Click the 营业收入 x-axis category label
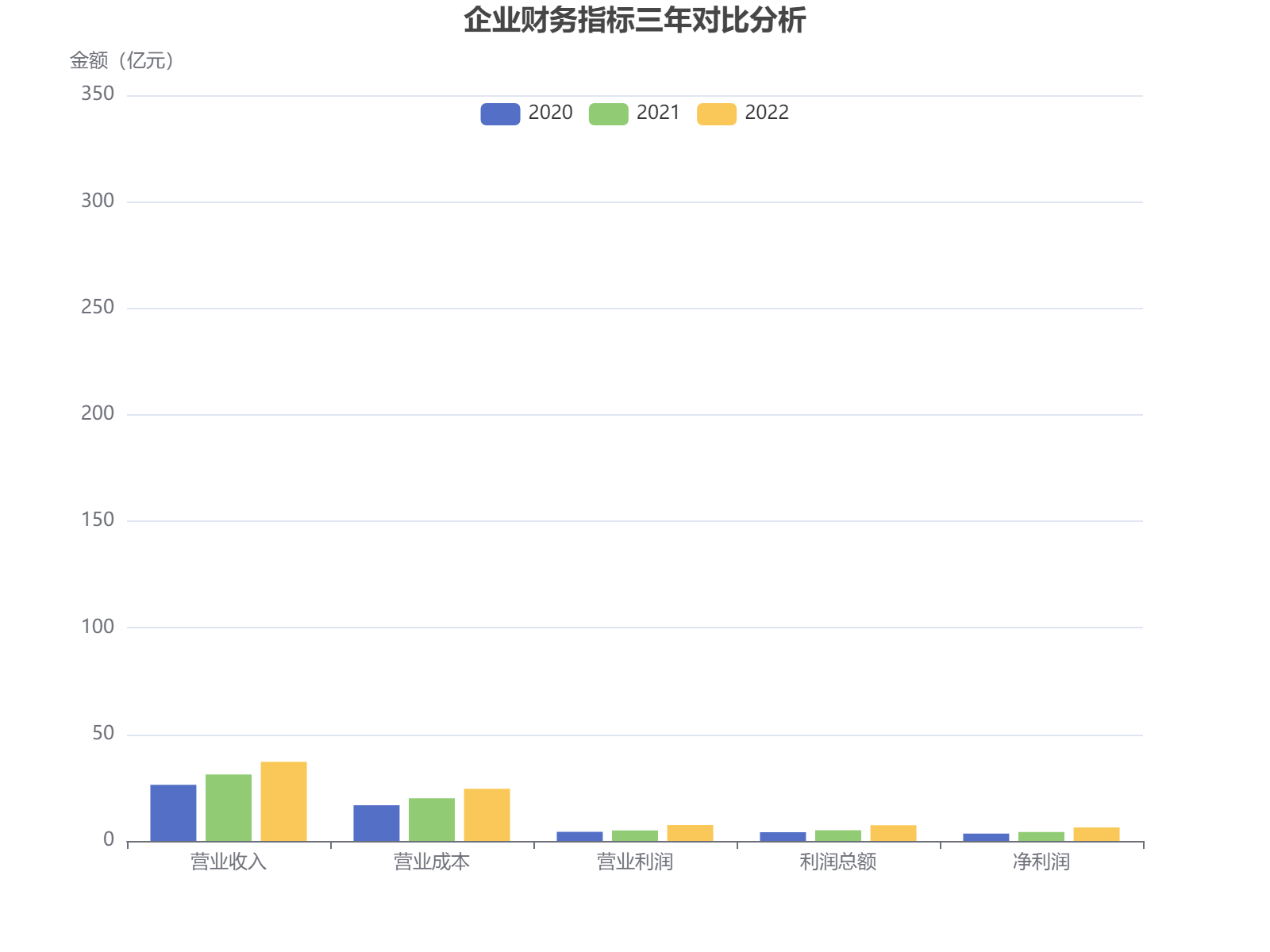Image resolution: width=1270 pixels, height=952 pixels. 229,862
